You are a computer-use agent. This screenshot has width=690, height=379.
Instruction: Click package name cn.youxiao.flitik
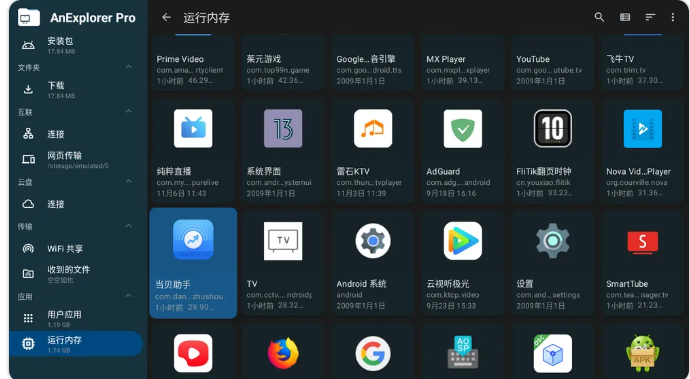click(x=543, y=182)
